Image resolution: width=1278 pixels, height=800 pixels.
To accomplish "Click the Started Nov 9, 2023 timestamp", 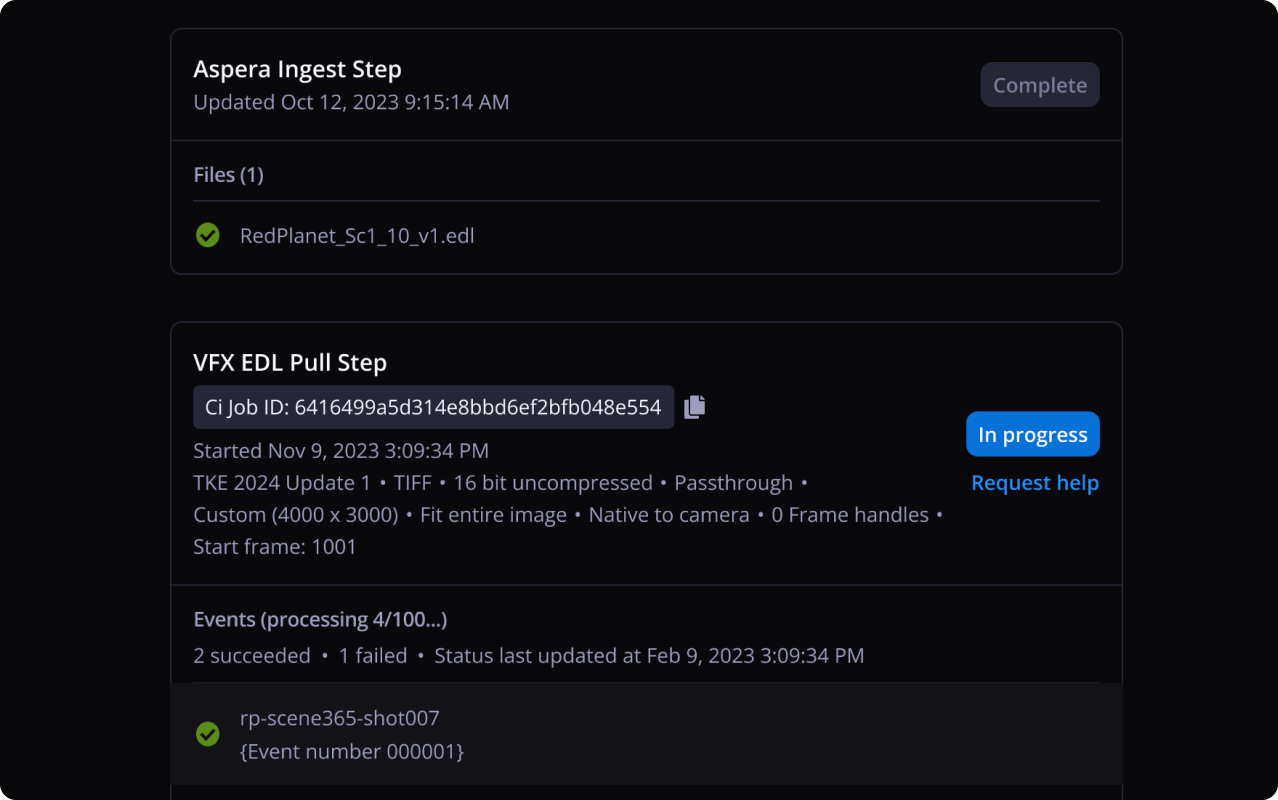I will point(341,451).
